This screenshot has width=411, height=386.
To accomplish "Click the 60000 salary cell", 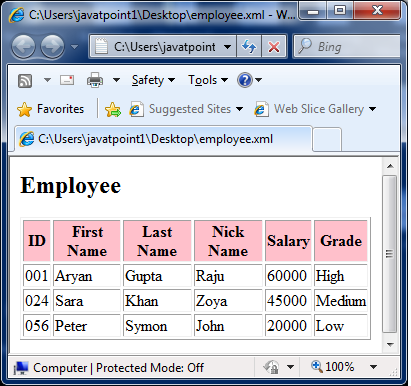I will [288, 276].
